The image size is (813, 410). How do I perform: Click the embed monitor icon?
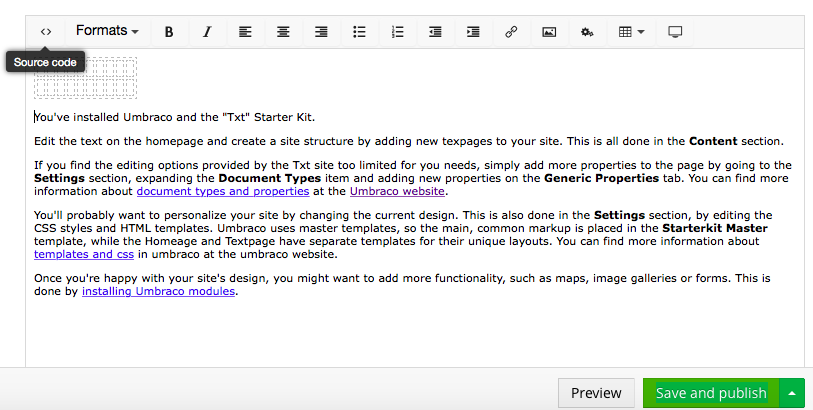click(x=675, y=32)
